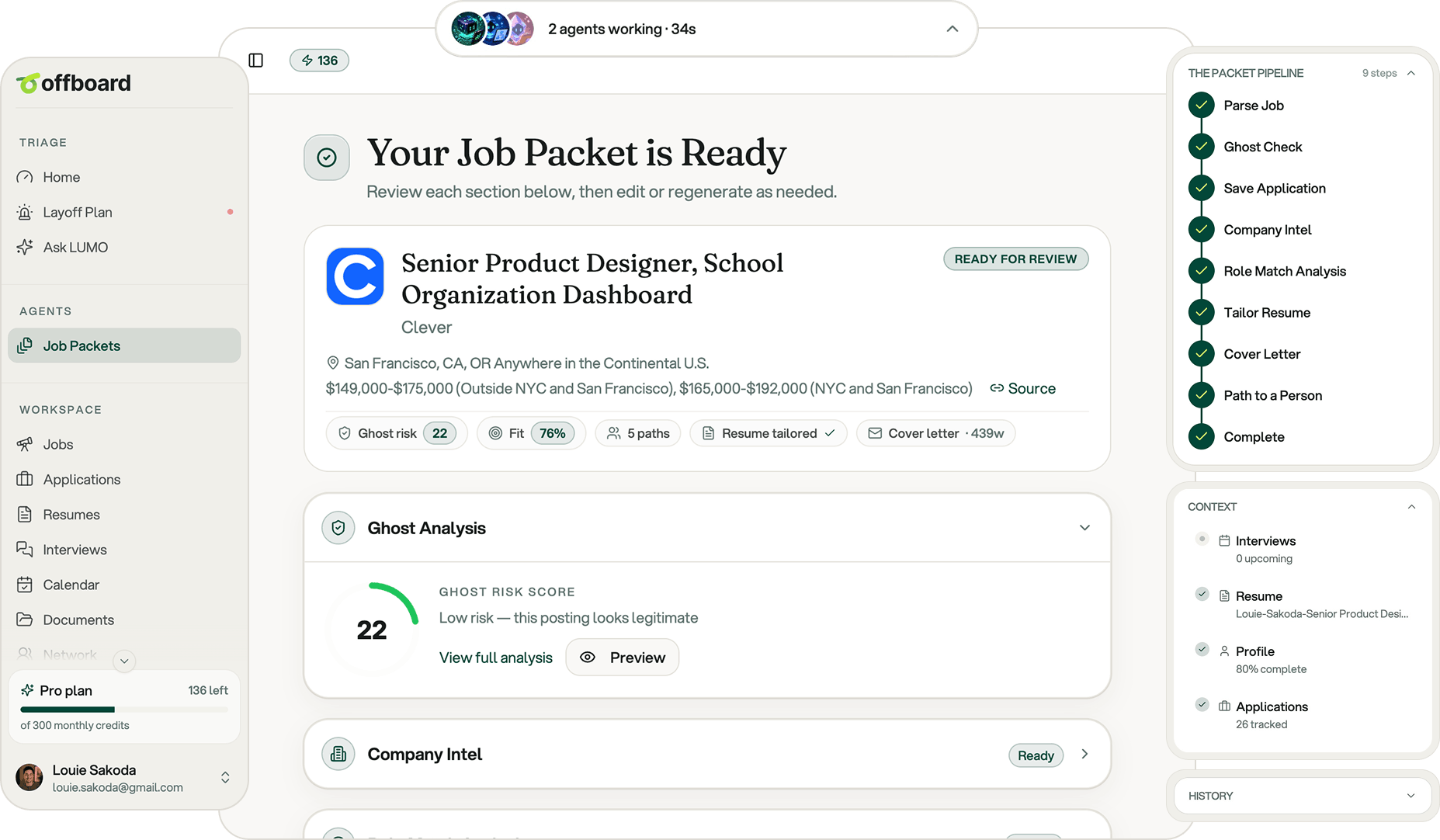This screenshot has height=840, width=1440.
Task: Click the Clever company logo
Action: click(x=355, y=276)
